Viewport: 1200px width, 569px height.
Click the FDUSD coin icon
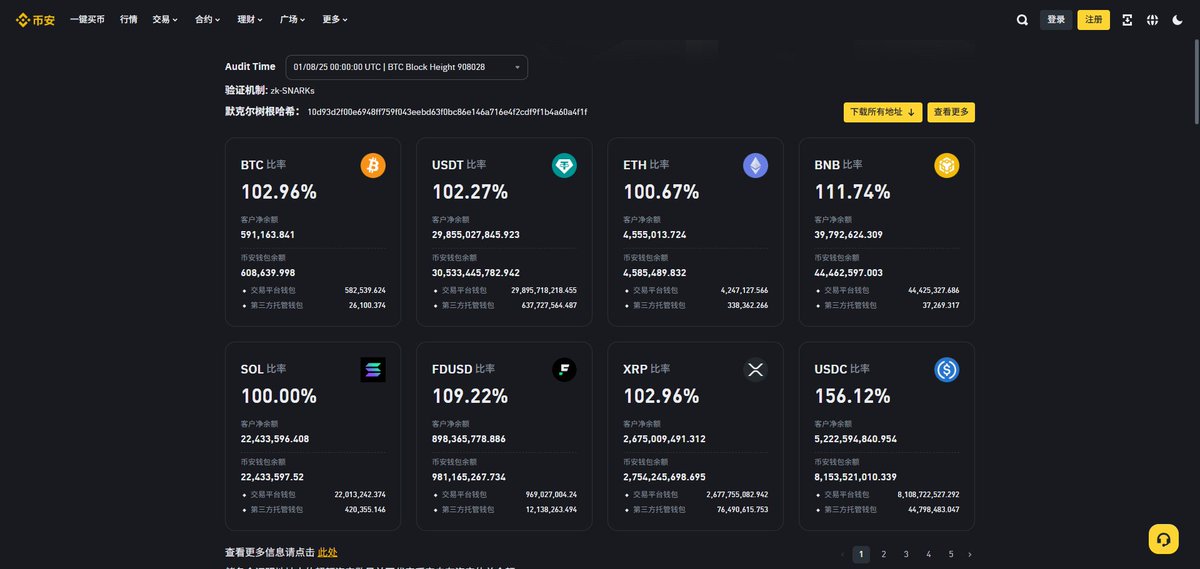(564, 370)
